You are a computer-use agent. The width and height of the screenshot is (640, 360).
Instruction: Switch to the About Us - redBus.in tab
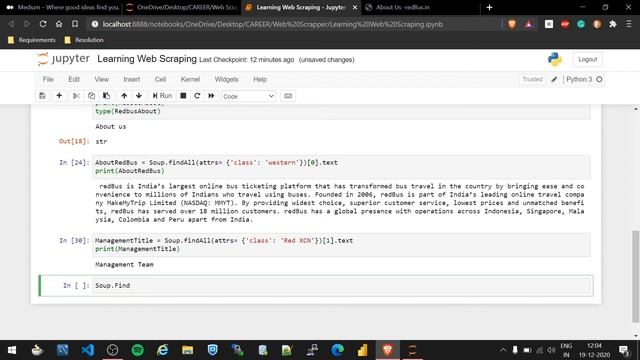pos(420,7)
